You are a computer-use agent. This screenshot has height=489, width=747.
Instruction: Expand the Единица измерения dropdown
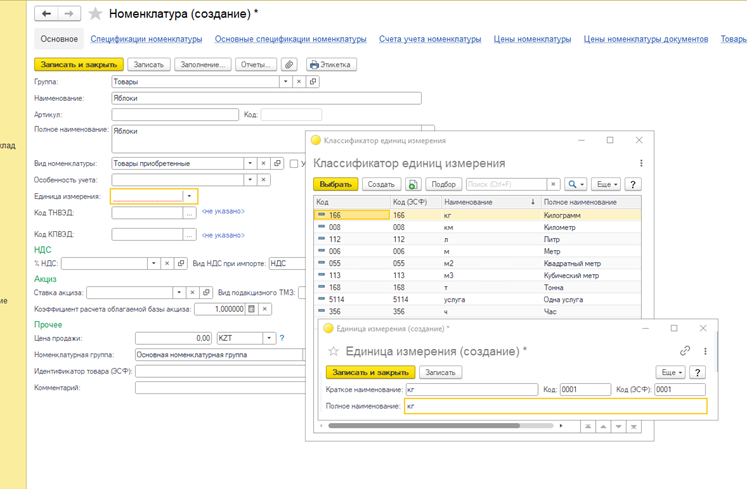pyautogui.click(x=190, y=196)
